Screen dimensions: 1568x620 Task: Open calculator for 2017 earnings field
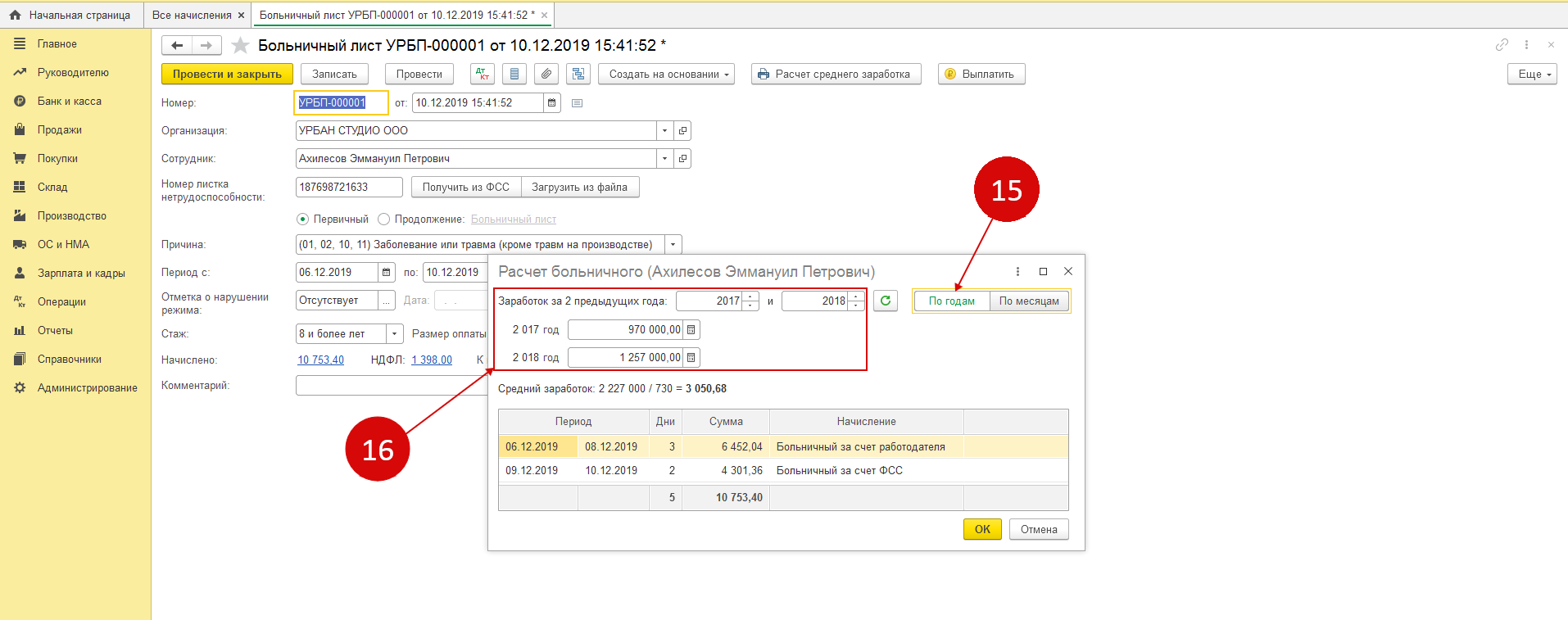(691, 330)
